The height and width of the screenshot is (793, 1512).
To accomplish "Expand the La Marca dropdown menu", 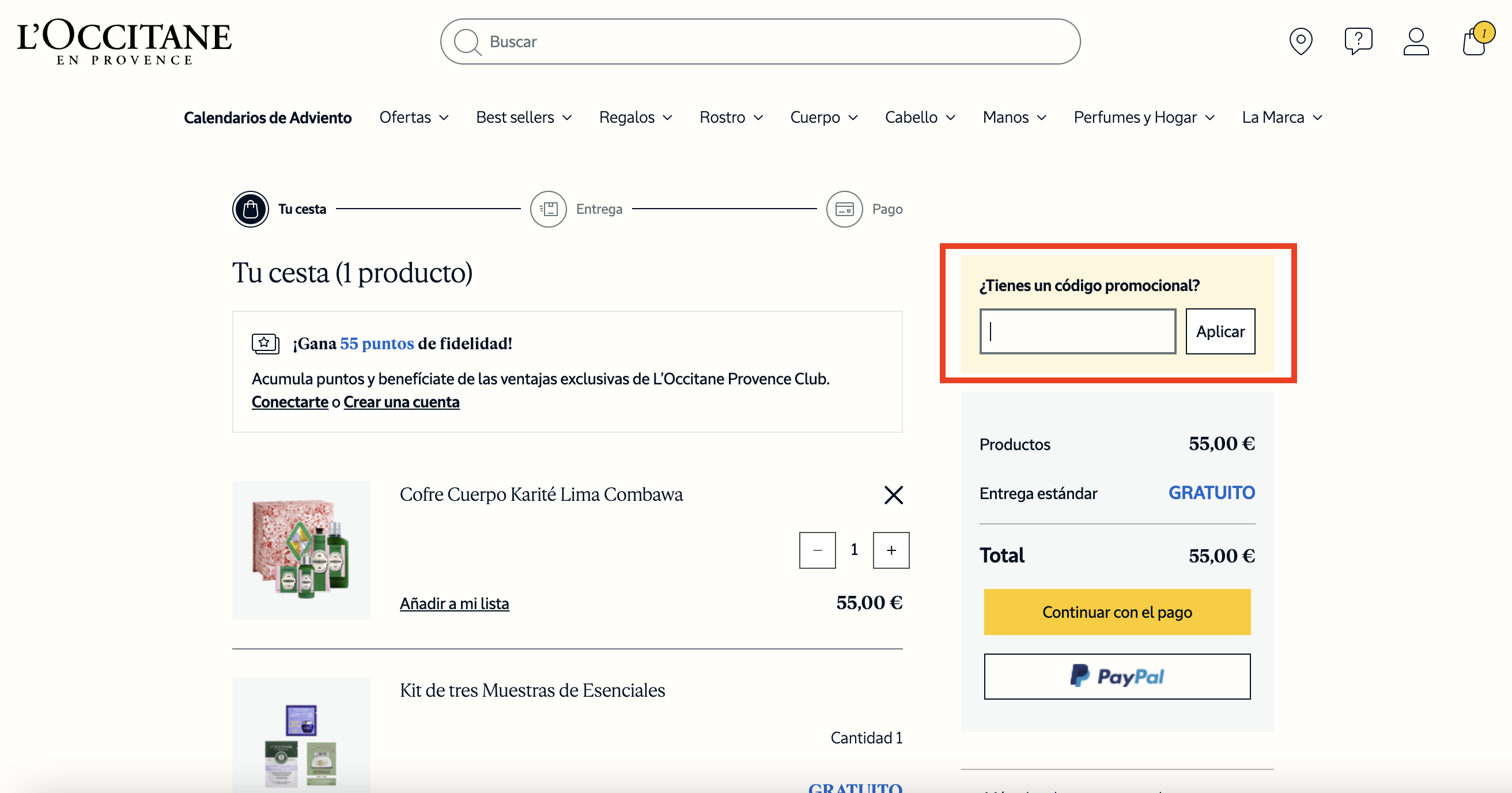I will [x=1282, y=118].
